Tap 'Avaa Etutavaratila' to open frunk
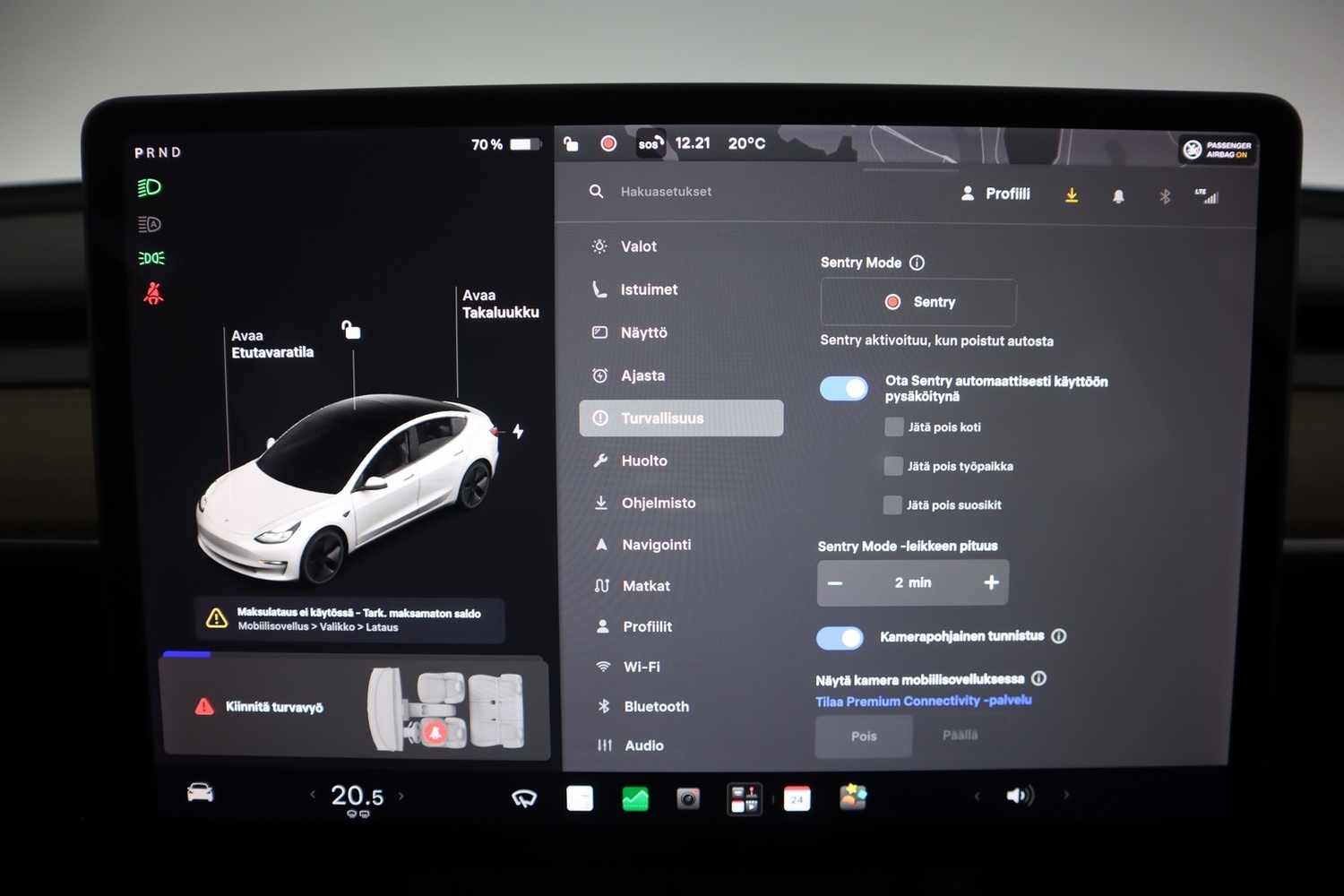This screenshot has height=896, width=1344. coord(272,344)
